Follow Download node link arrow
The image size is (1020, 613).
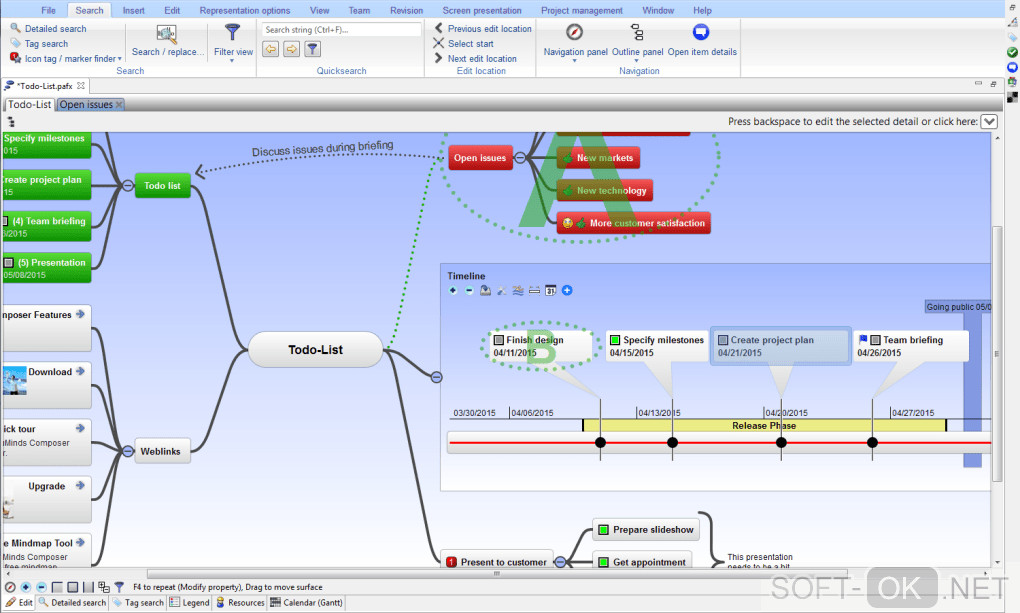coord(80,371)
